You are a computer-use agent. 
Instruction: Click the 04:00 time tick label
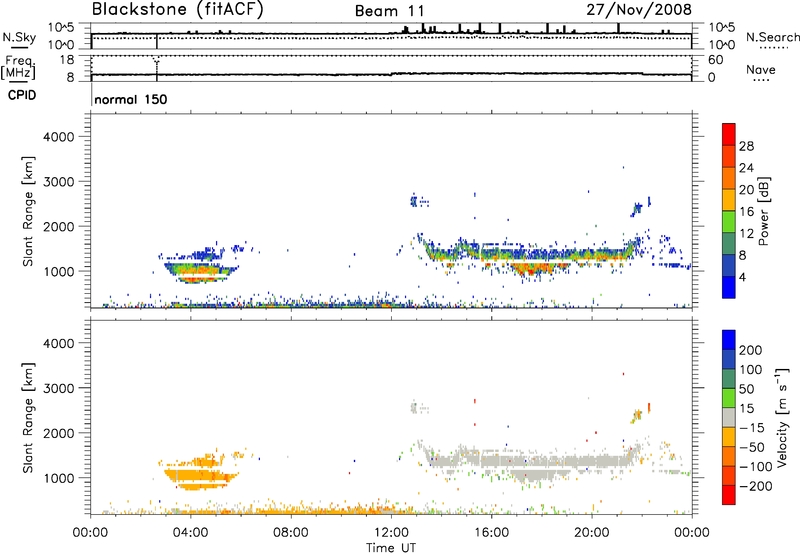190,533
